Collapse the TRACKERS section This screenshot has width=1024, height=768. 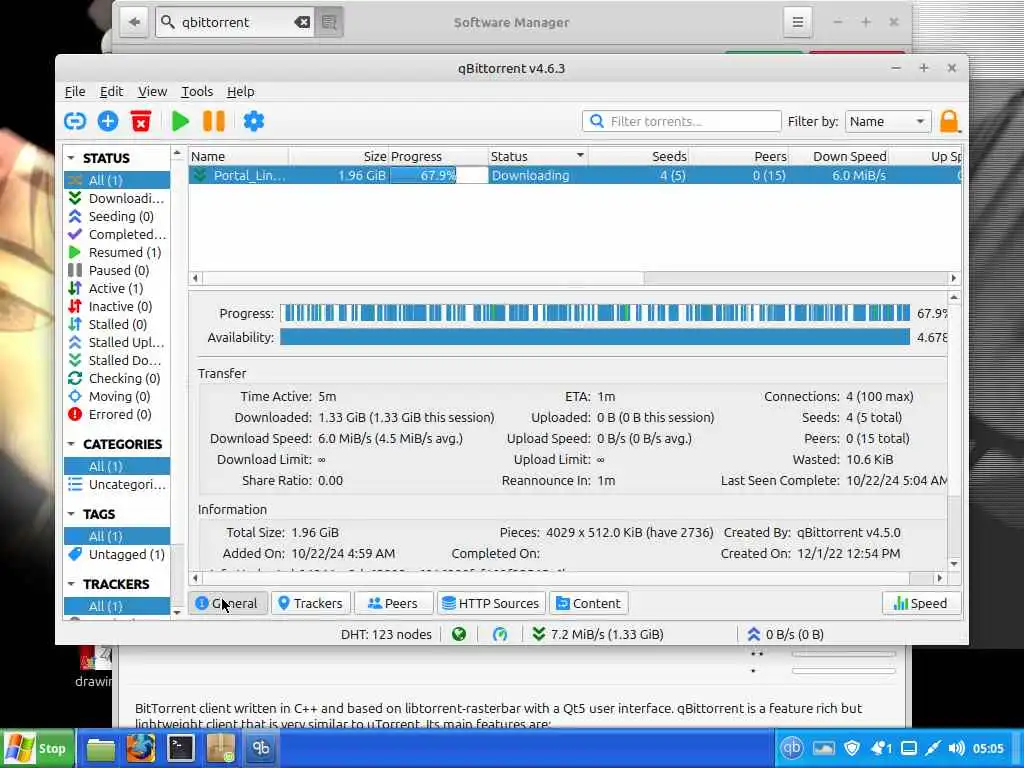point(71,584)
